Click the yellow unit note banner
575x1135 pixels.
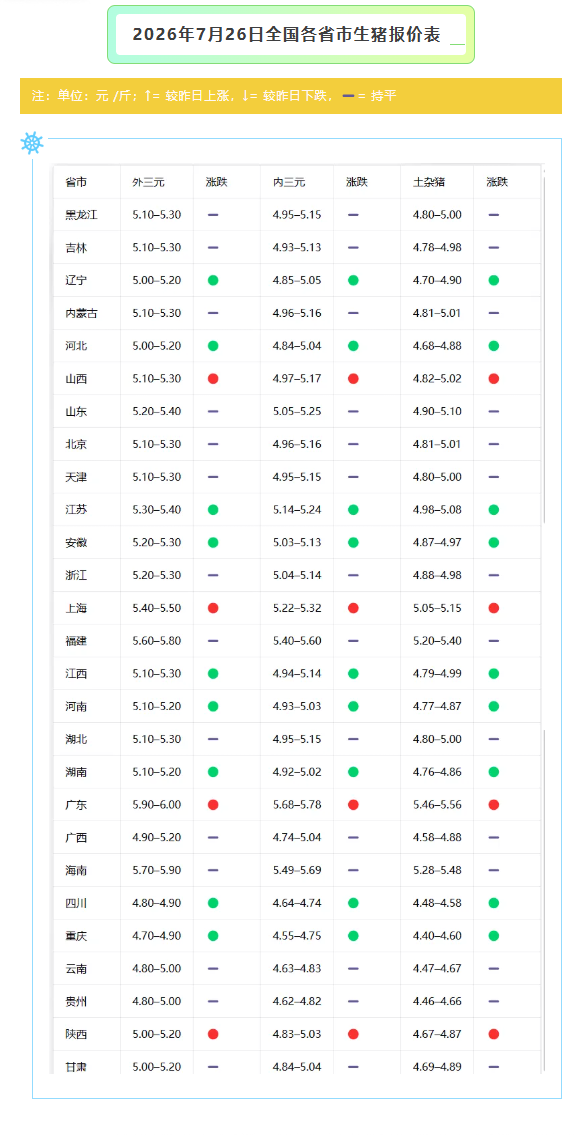(290, 96)
